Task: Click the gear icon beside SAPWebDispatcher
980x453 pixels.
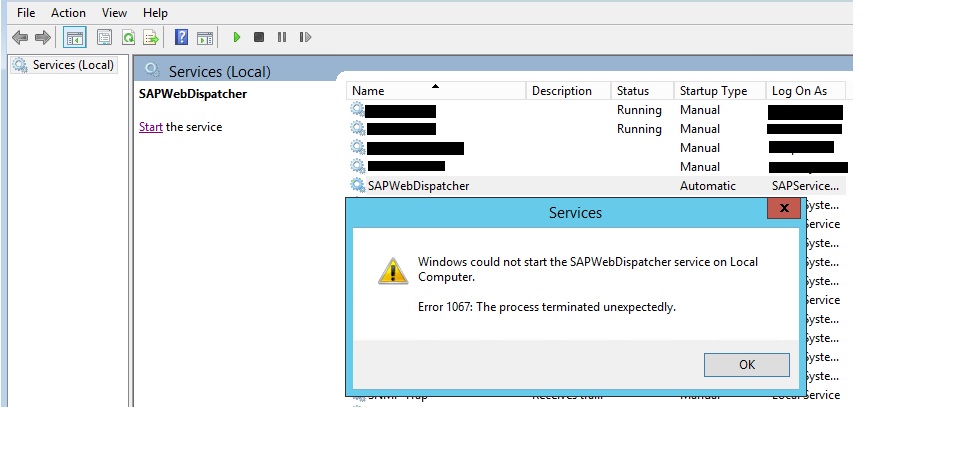Action: 358,186
